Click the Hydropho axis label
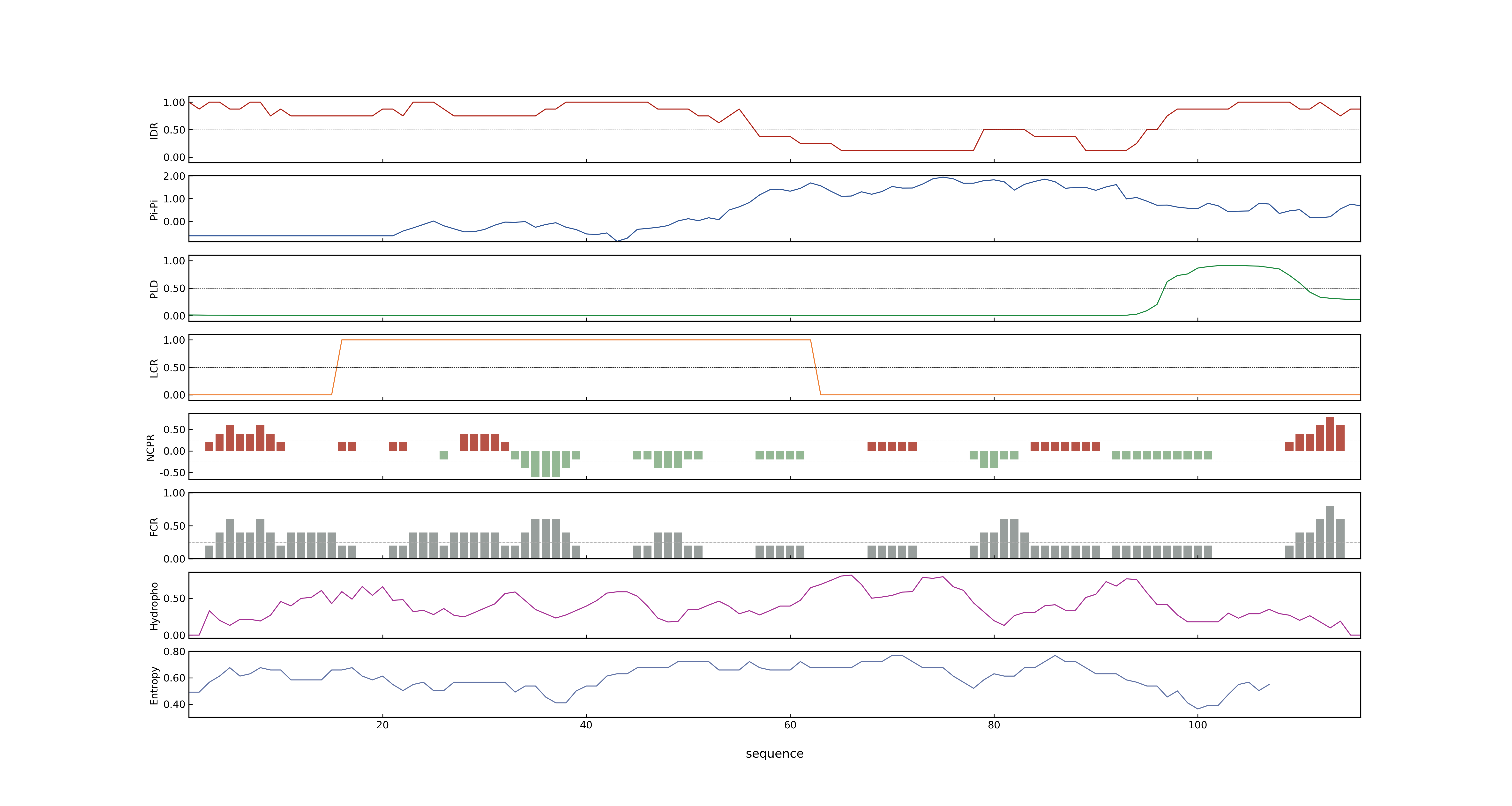The width and height of the screenshot is (1512, 806). pos(154,606)
